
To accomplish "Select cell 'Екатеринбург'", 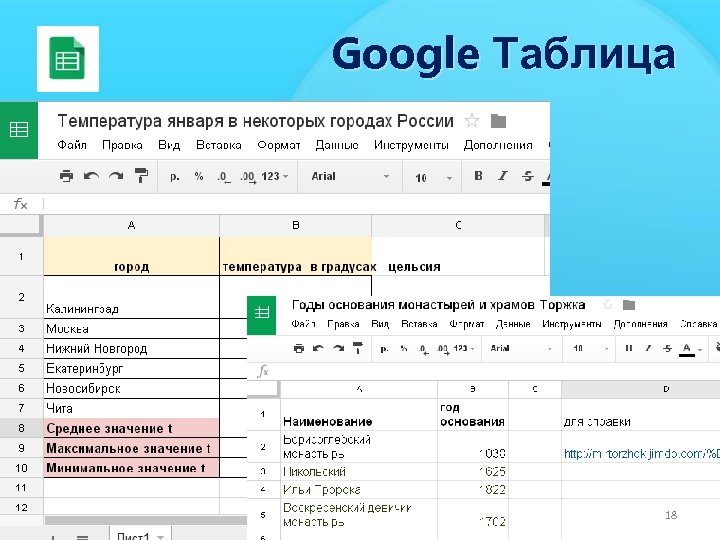I will [x=132, y=369].
